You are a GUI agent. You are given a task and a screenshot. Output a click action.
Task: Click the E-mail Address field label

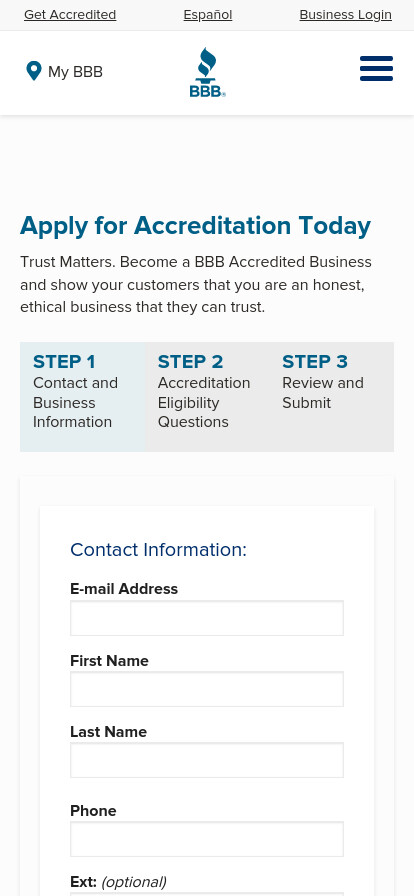[124, 589]
